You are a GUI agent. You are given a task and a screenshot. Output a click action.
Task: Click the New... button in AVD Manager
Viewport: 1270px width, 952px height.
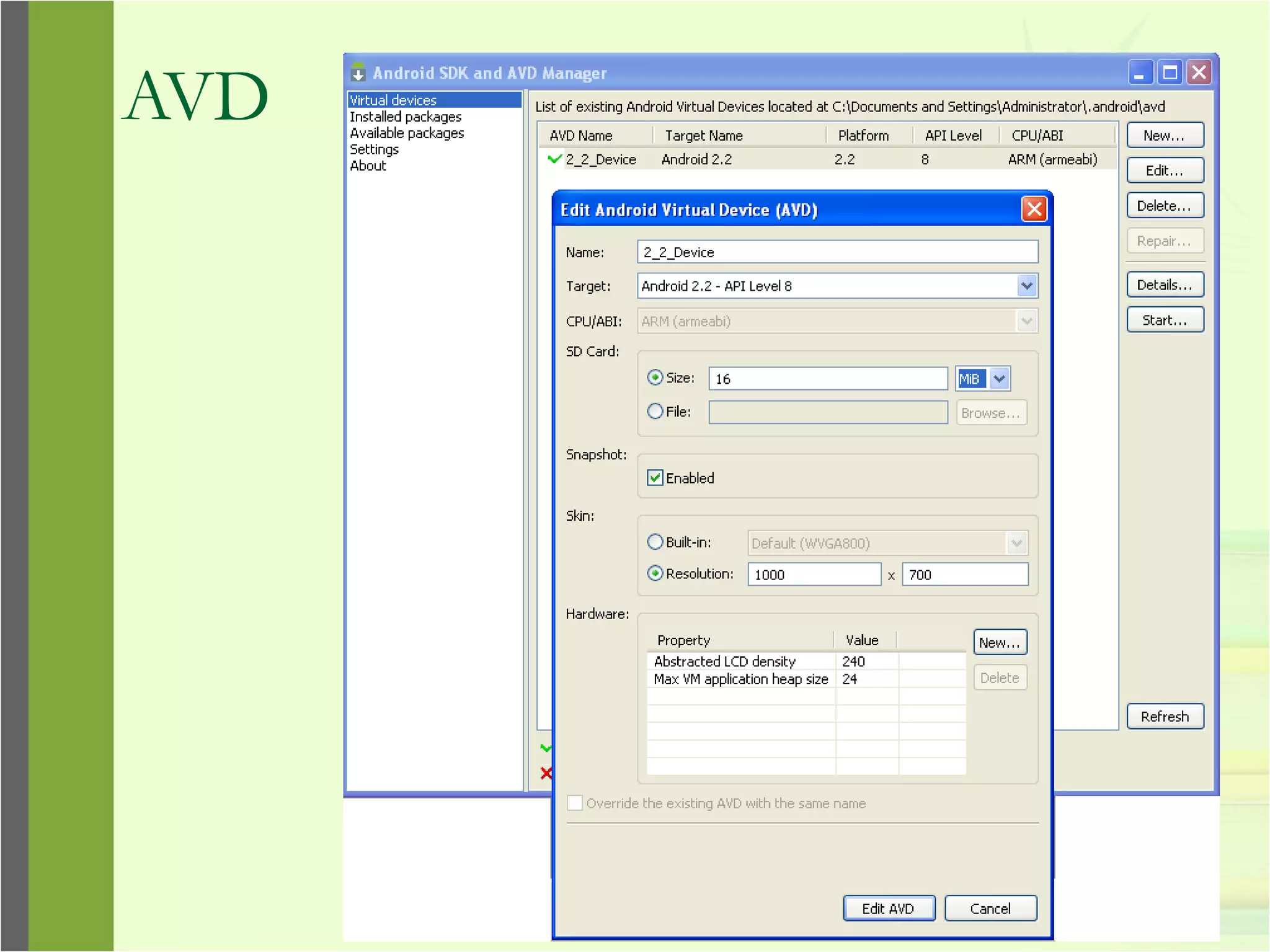[x=1165, y=135]
